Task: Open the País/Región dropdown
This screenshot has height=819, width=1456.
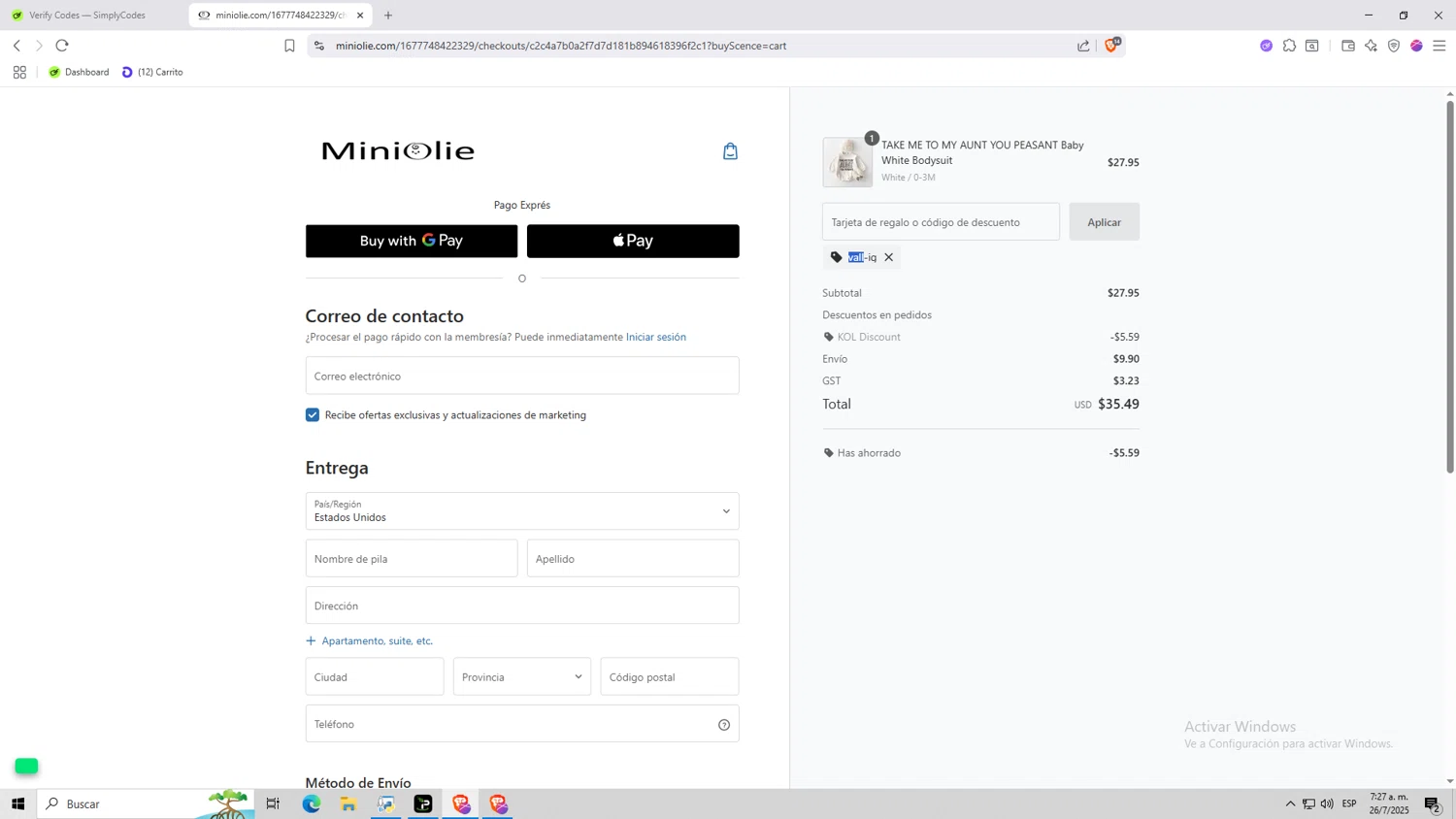Action: click(x=522, y=511)
